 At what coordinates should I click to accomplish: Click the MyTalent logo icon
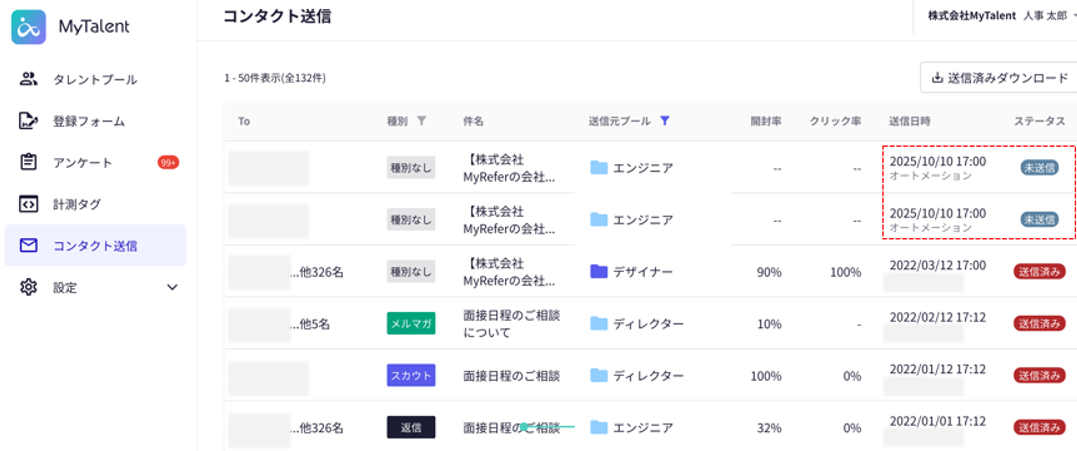(29, 27)
